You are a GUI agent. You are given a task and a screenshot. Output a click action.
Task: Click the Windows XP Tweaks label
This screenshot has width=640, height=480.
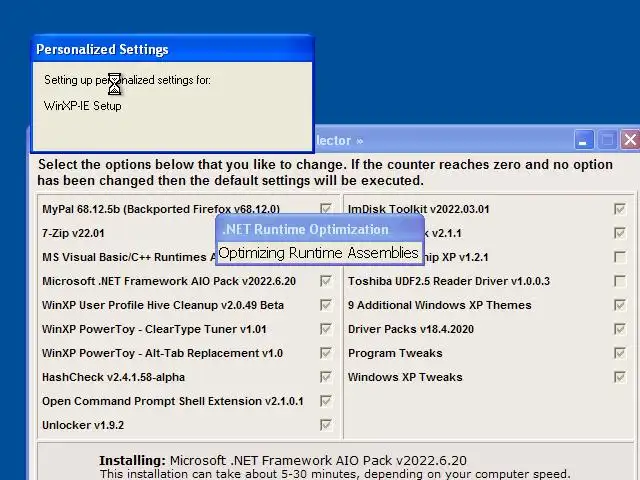(x=405, y=377)
